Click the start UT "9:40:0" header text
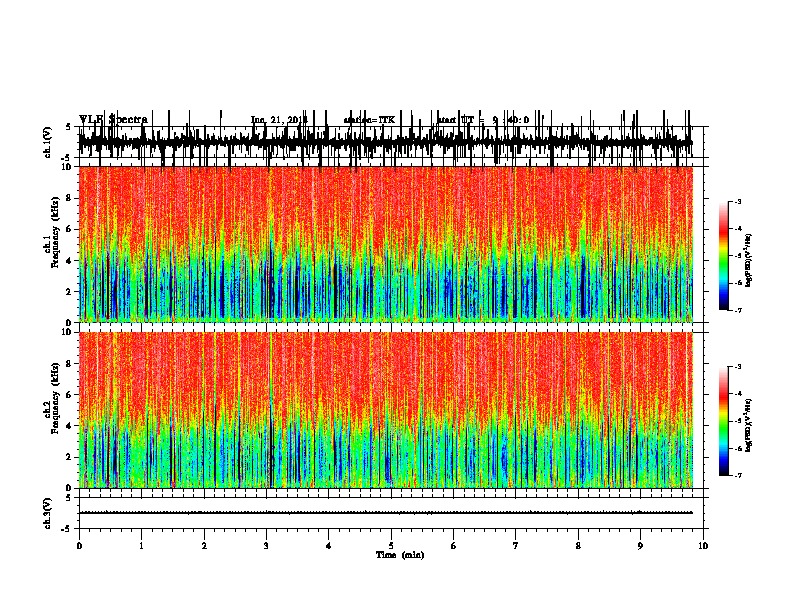792x612 pixels. 511,120
